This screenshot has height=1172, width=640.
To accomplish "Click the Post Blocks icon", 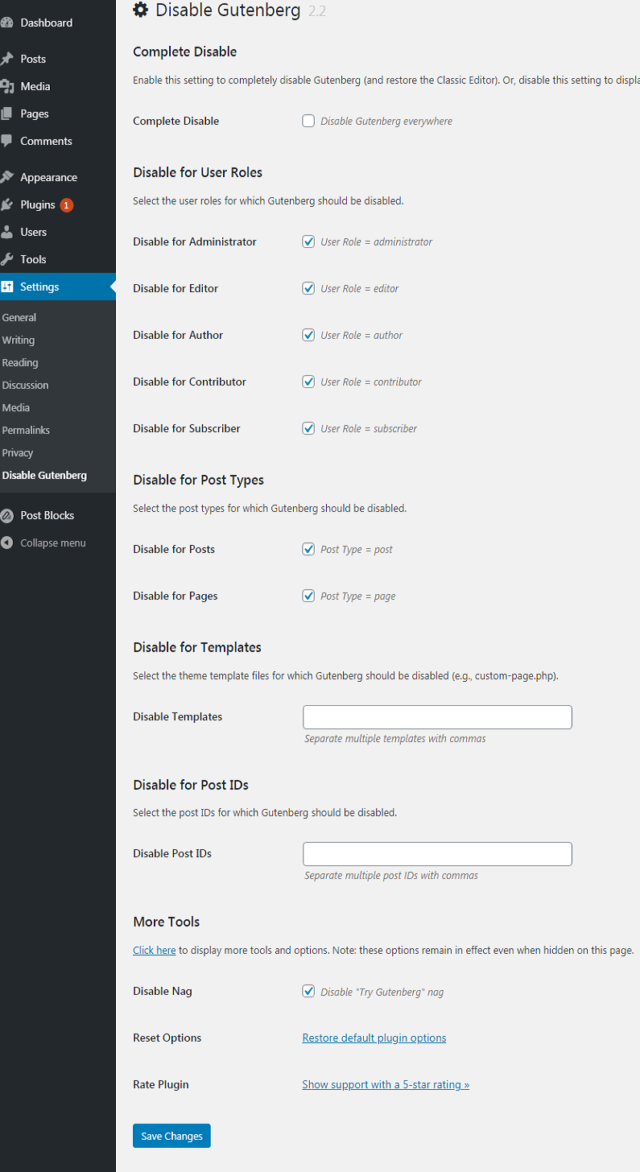I will click(7, 516).
